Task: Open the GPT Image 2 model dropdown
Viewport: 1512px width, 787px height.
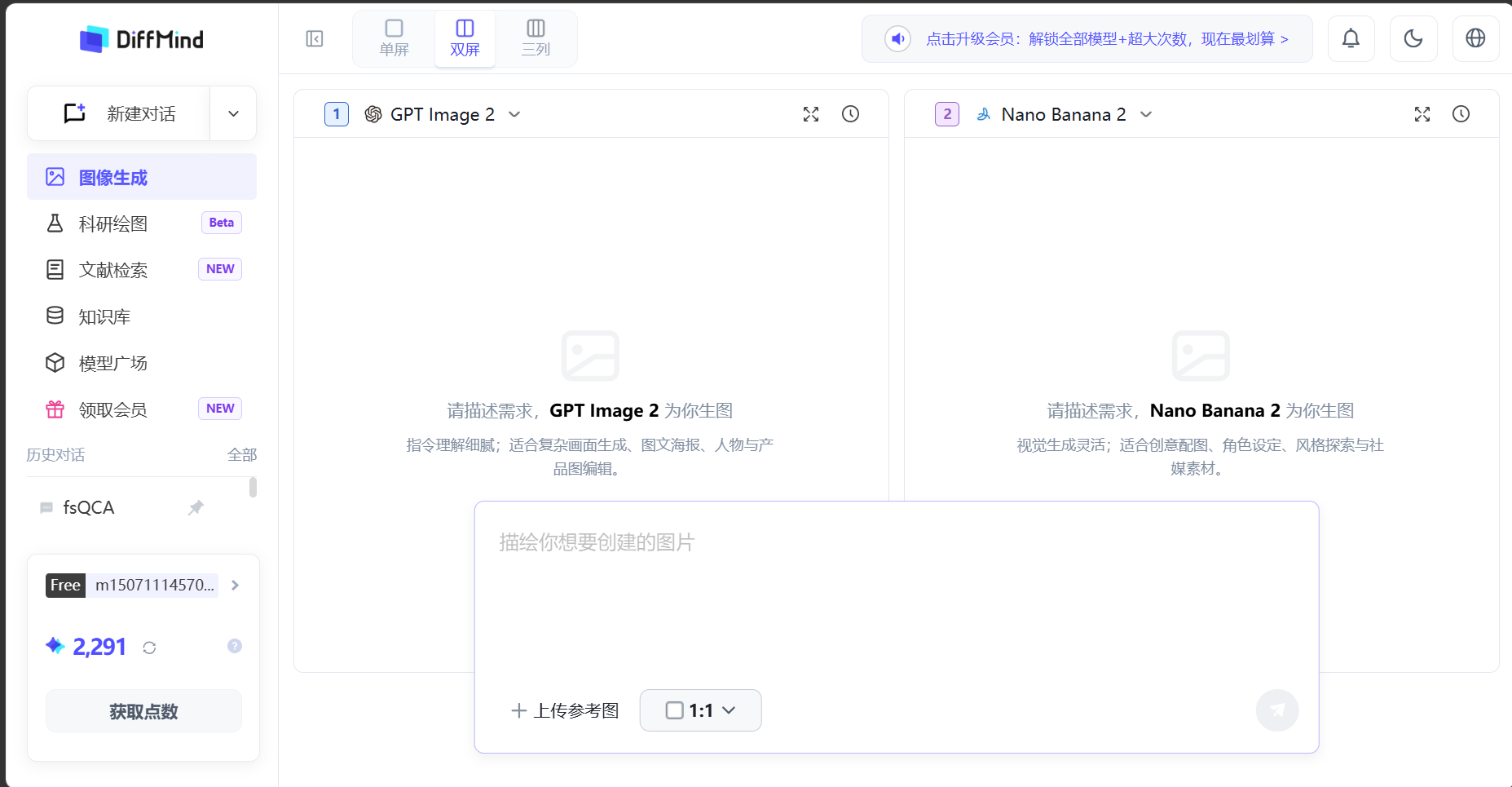Action: 443,114
